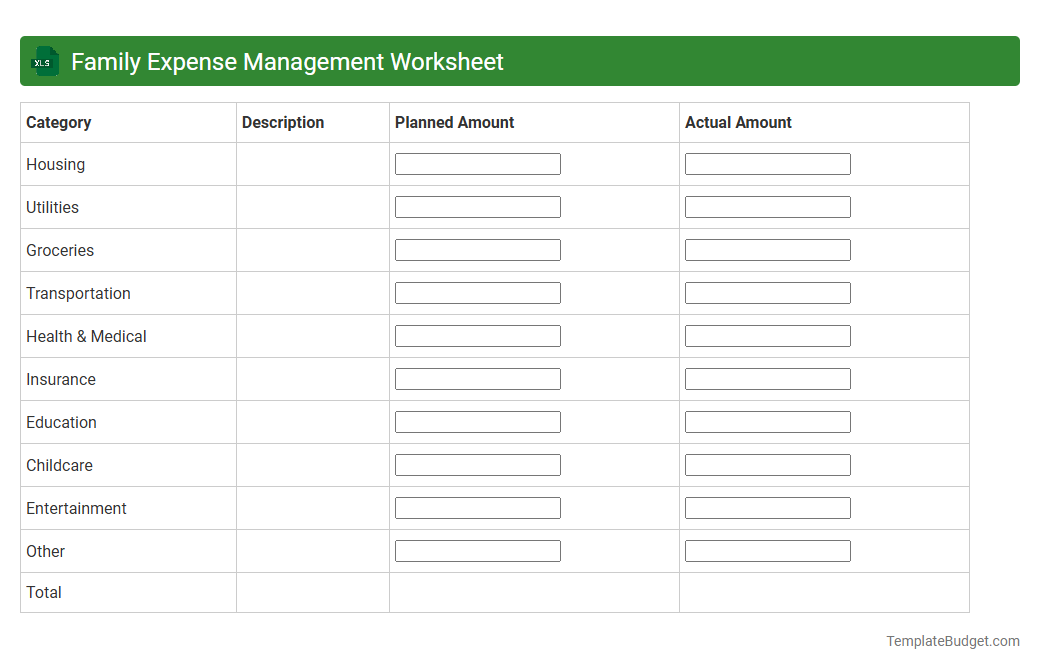Click the Actual Amount field for Education
This screenshot has height=670, width=1040.
point(767,421)
